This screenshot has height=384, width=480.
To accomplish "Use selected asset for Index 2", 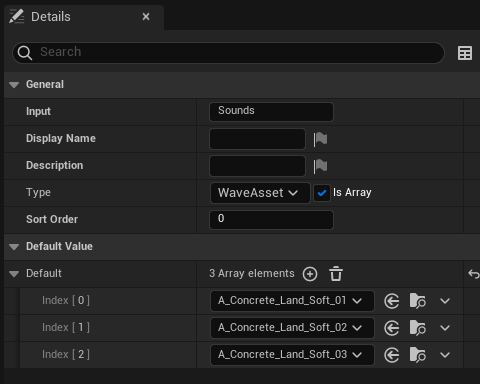I will pyautogui.click(x=392, y=355).
